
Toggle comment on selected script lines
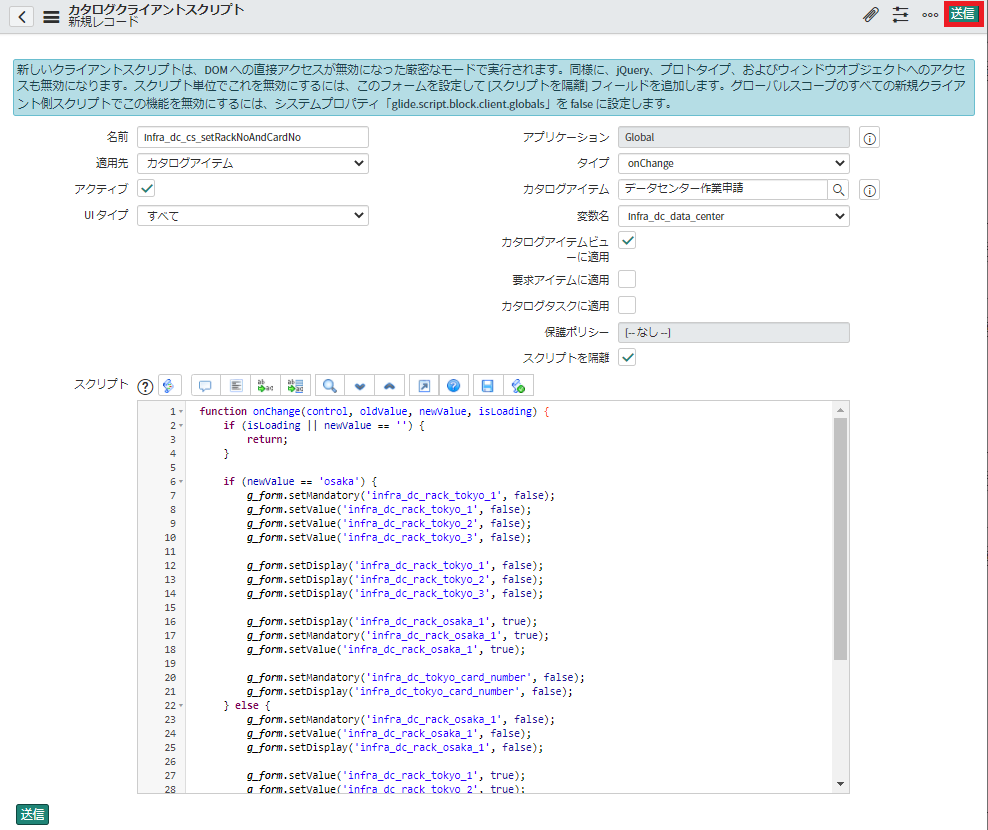click(x=205, y=386)
